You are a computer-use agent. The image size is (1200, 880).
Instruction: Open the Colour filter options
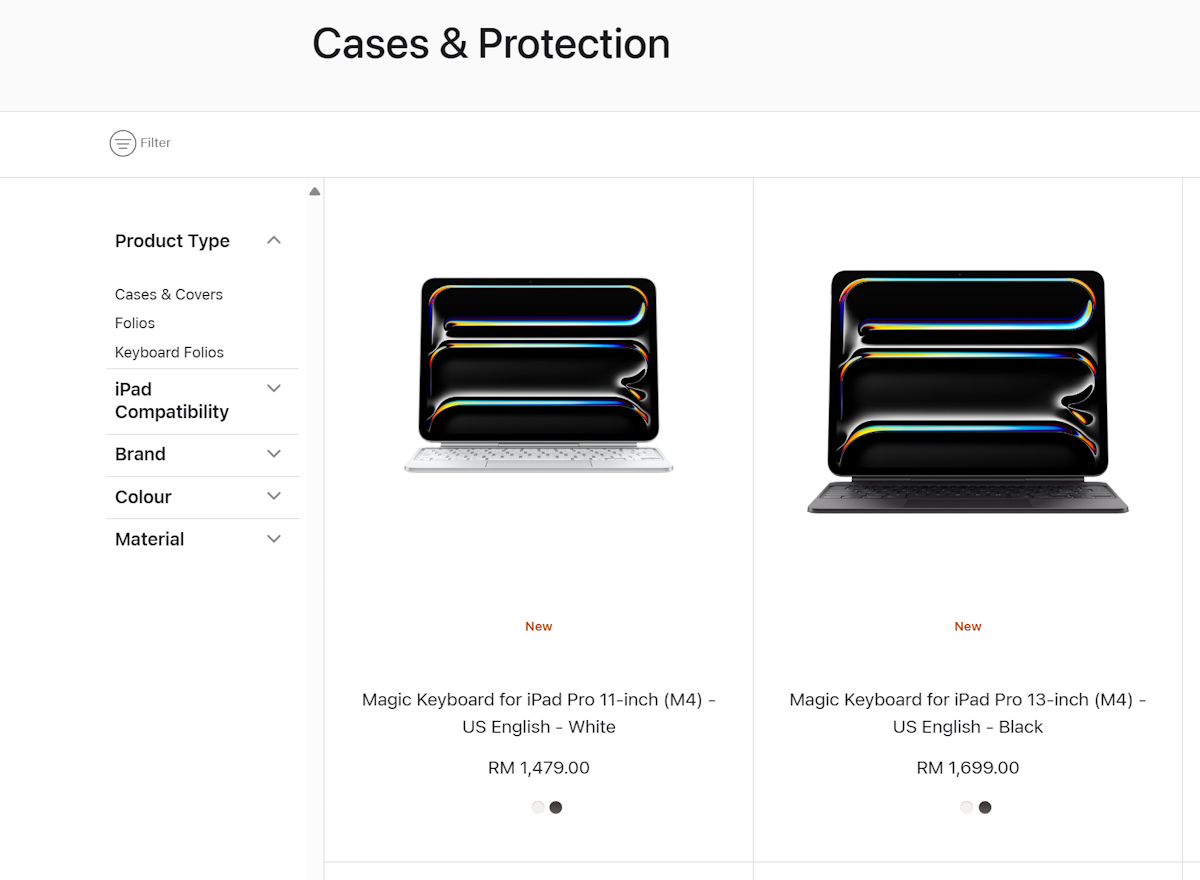[273, 496]
